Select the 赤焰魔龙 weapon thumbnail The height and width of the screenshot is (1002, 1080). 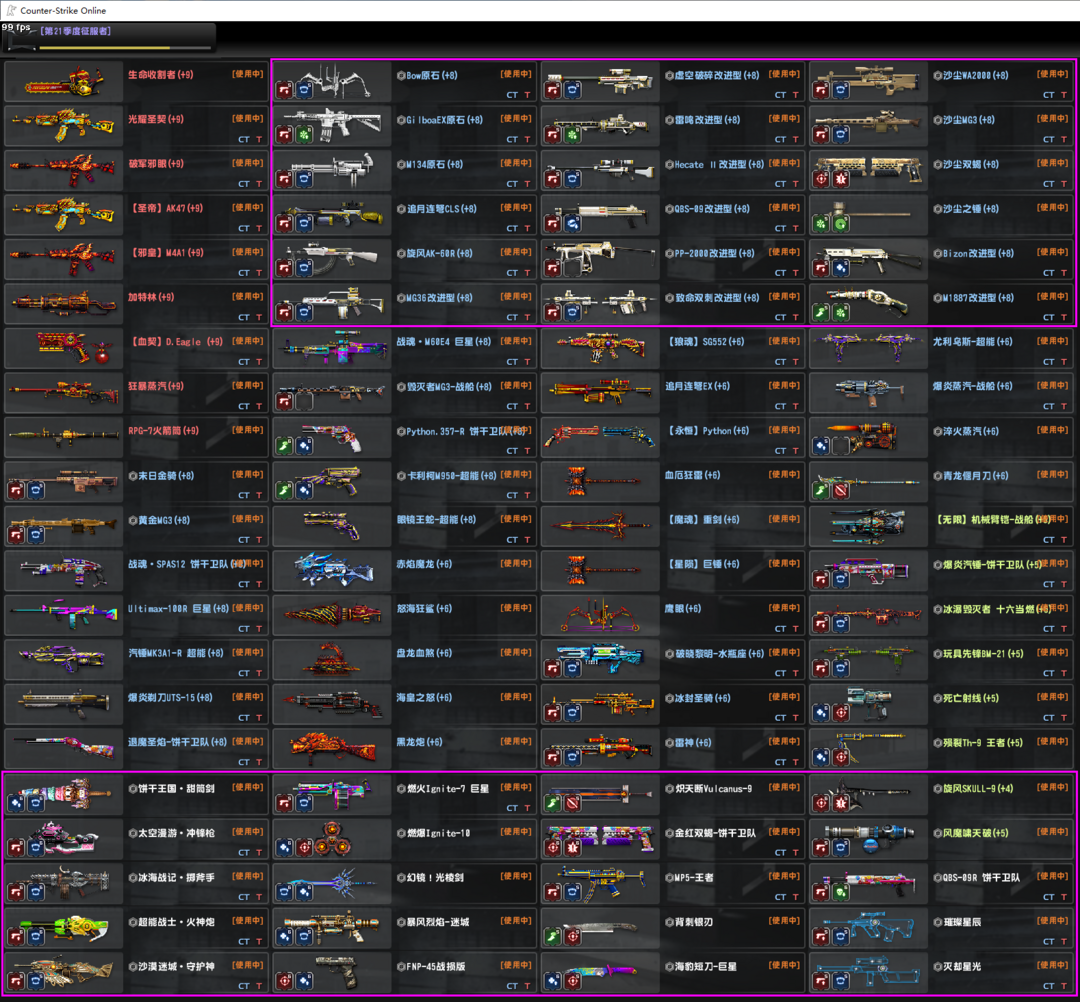[332, 570]
